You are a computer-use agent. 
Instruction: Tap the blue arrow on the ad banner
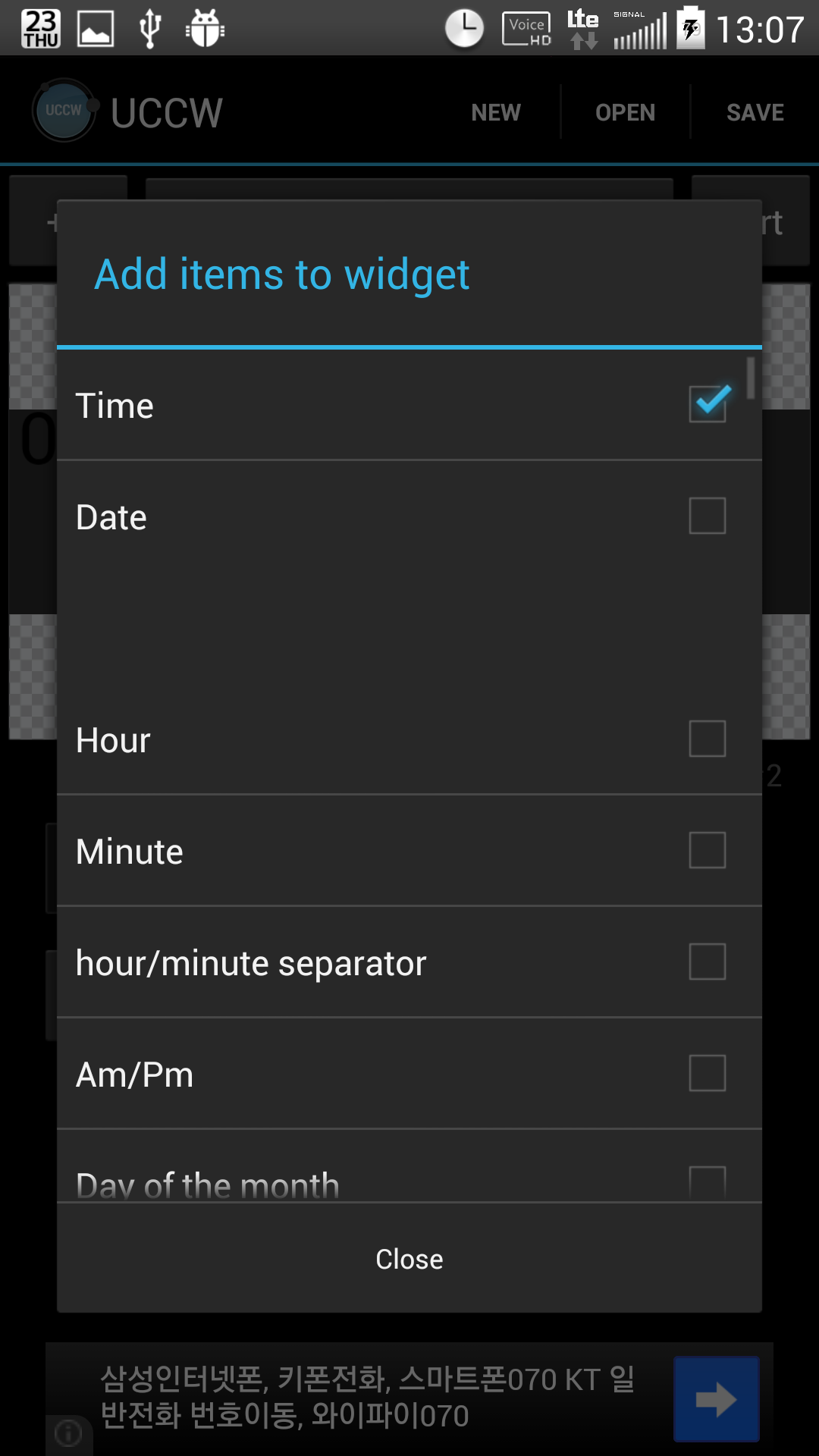point(716,1399)
